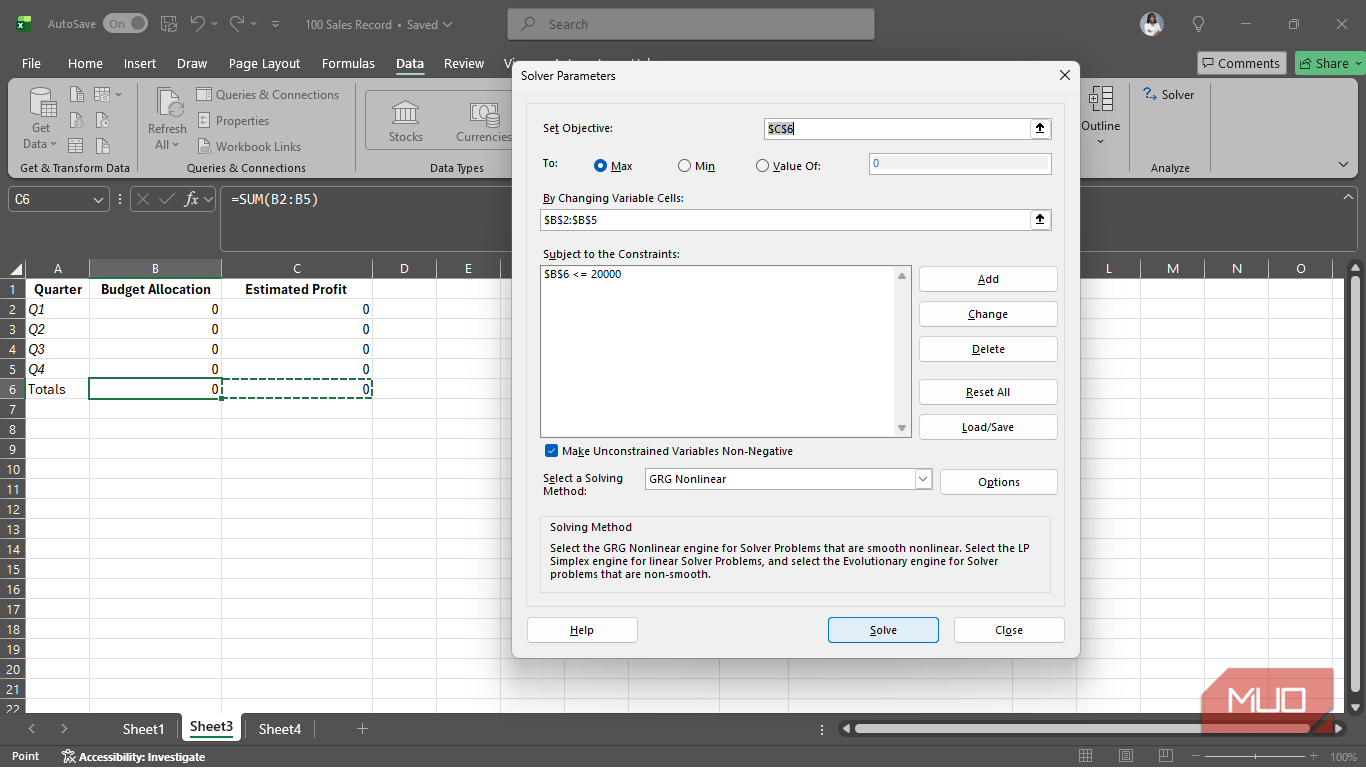Select the Stocks data type

point(405,121)
